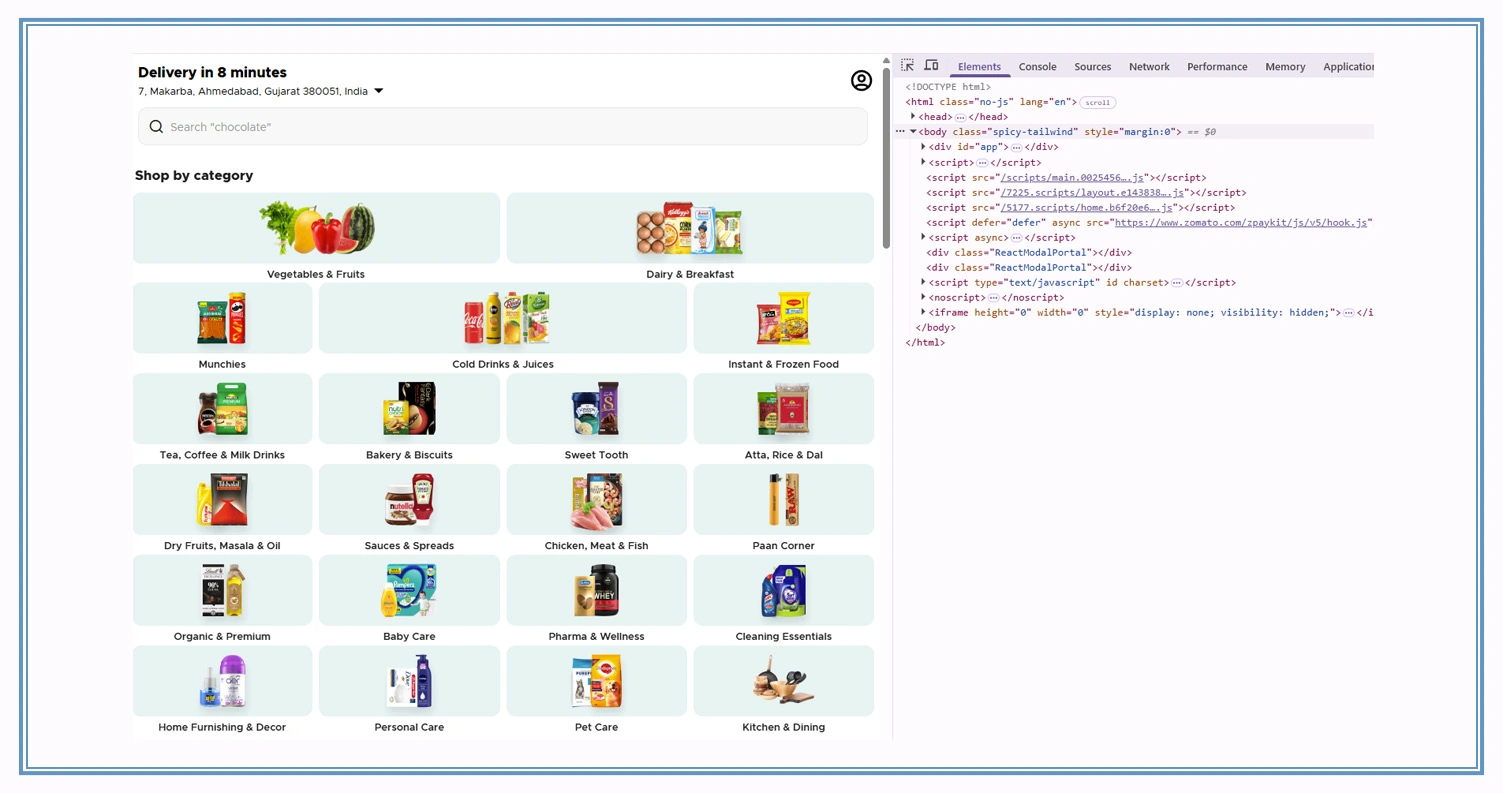Open the Munchies category tile
Image resolution: width=1503 pixels, height=793 pixels.
[221, 319]
